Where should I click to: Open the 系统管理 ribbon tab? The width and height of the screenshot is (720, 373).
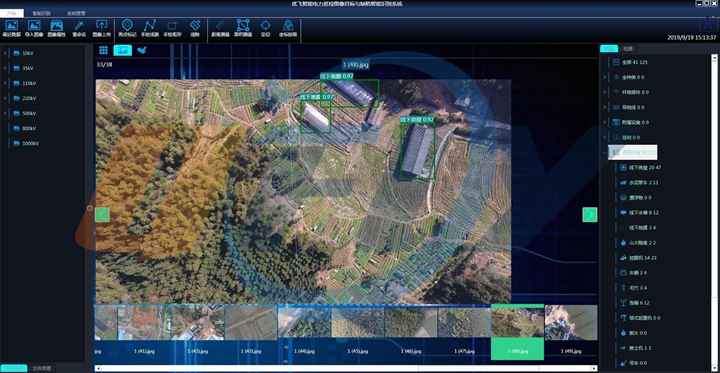[76, 13]
